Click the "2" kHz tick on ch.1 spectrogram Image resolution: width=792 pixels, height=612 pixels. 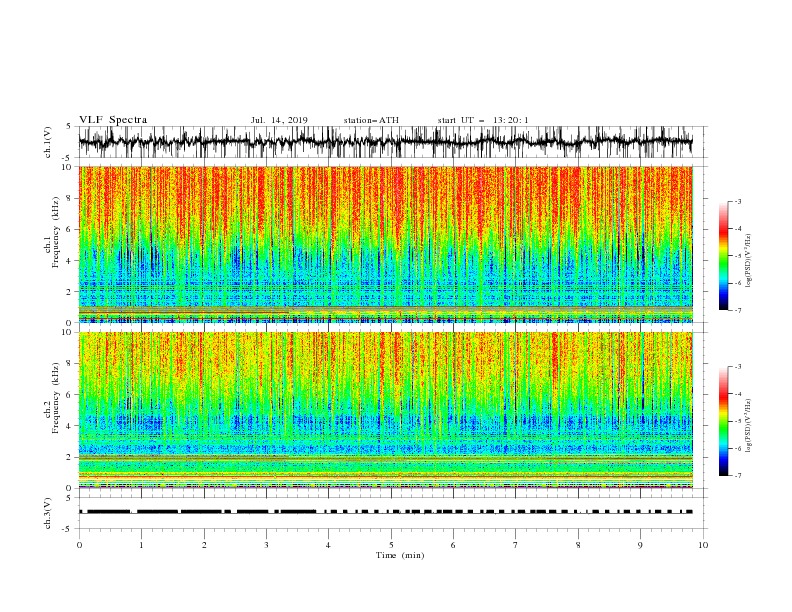(x=71, y=292)
